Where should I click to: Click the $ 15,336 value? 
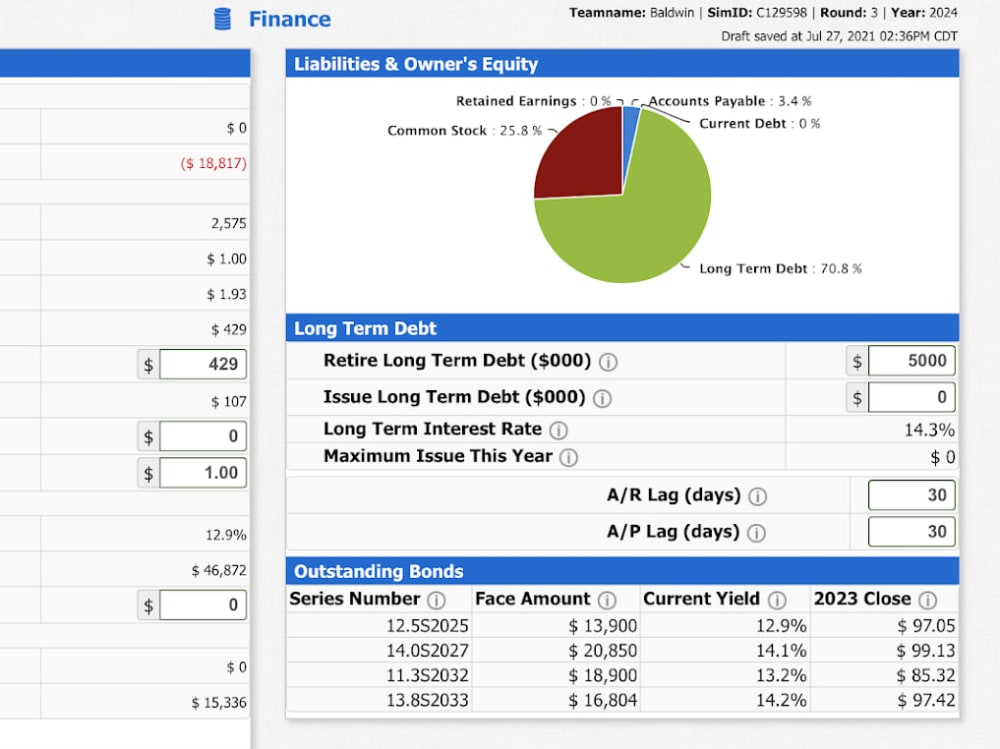pyautogui.click(x=219, y=703)
